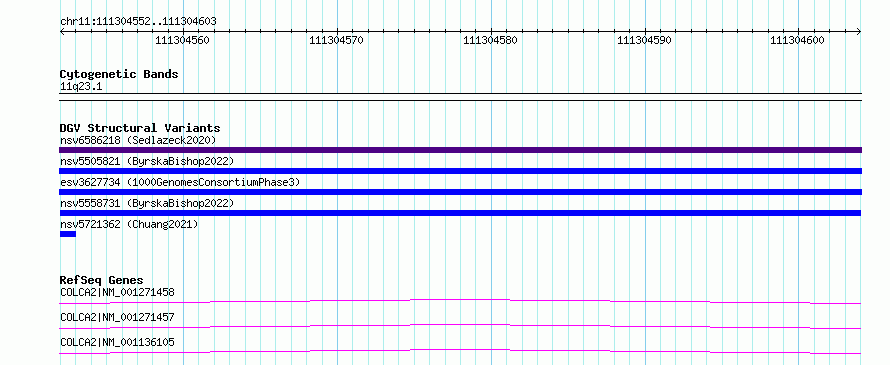Click the RefSeq Genes track title
Screen dimensions: 890x365
click(x=102, y=280)
